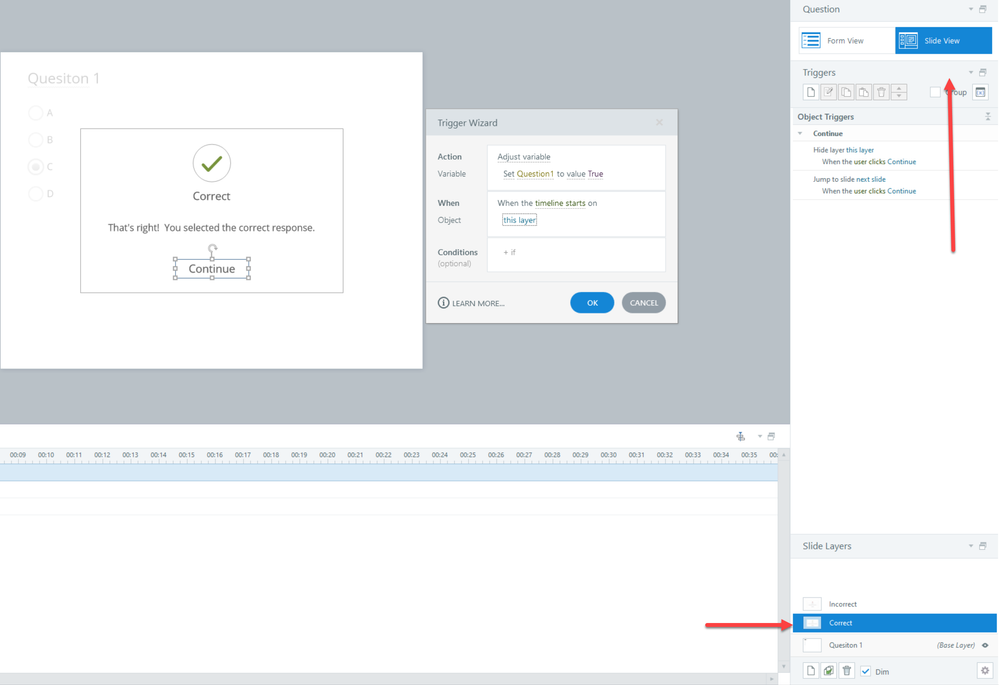Click the Continue button on slide

212,269
